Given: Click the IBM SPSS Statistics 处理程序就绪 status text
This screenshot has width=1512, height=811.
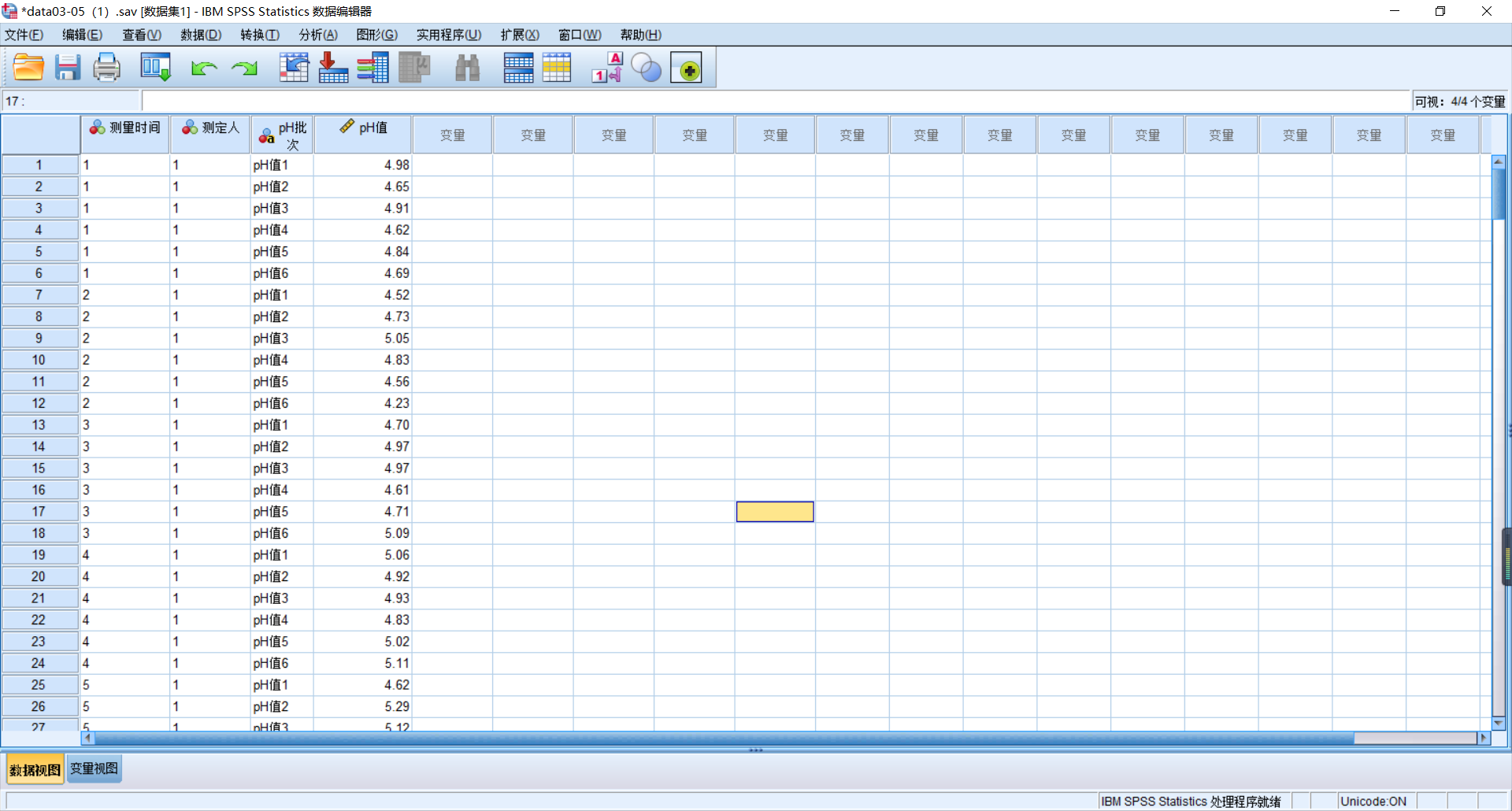Looking at the screenshot, I should coord(1191,802).
